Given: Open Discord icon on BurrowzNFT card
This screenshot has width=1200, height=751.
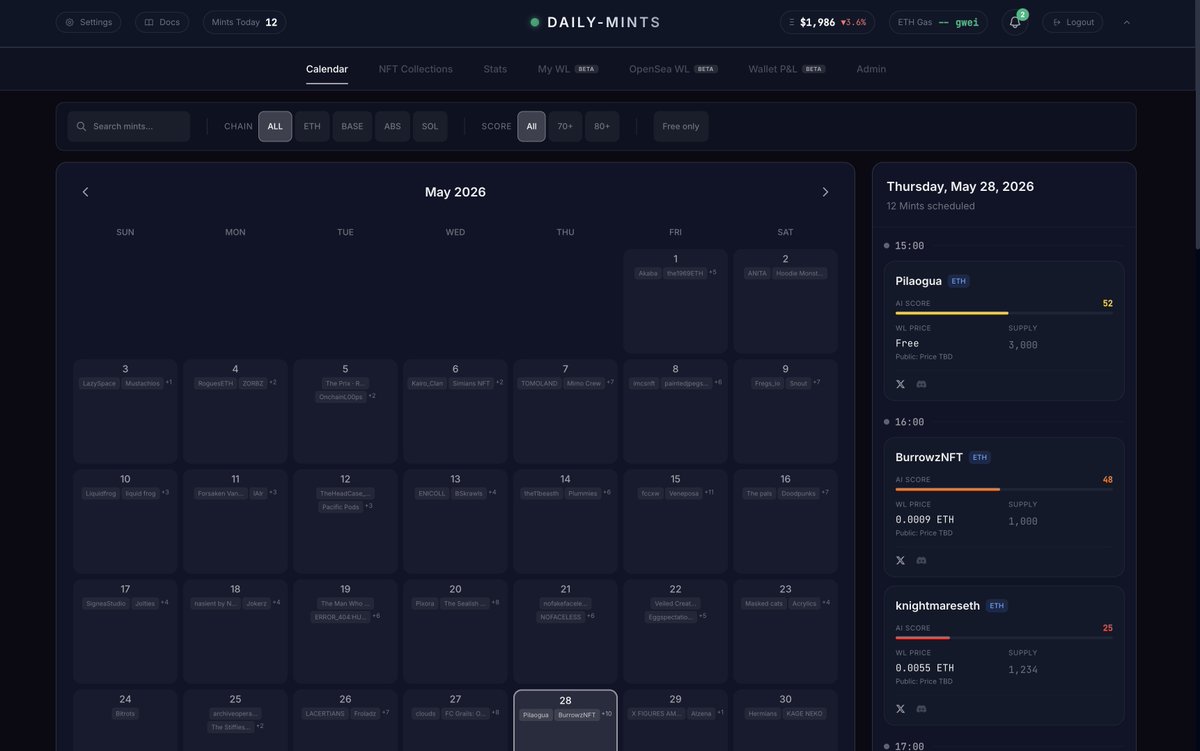Looking at the screenshot, I should [921, 560].
